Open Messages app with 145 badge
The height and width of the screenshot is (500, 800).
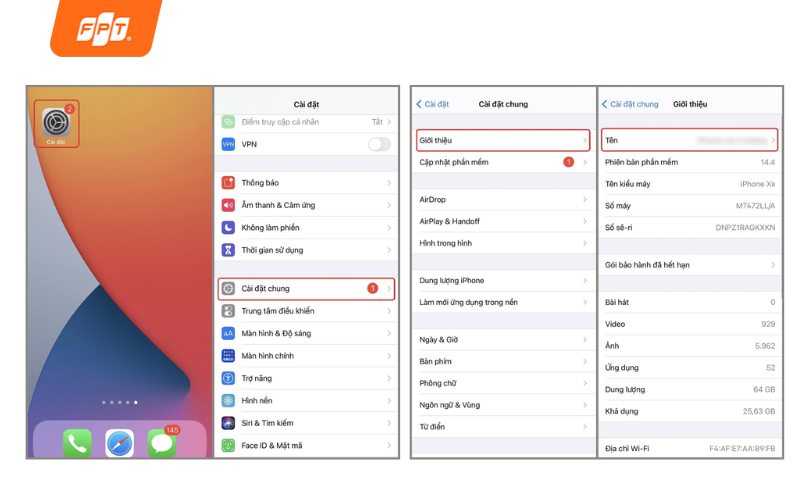(162, 441)
